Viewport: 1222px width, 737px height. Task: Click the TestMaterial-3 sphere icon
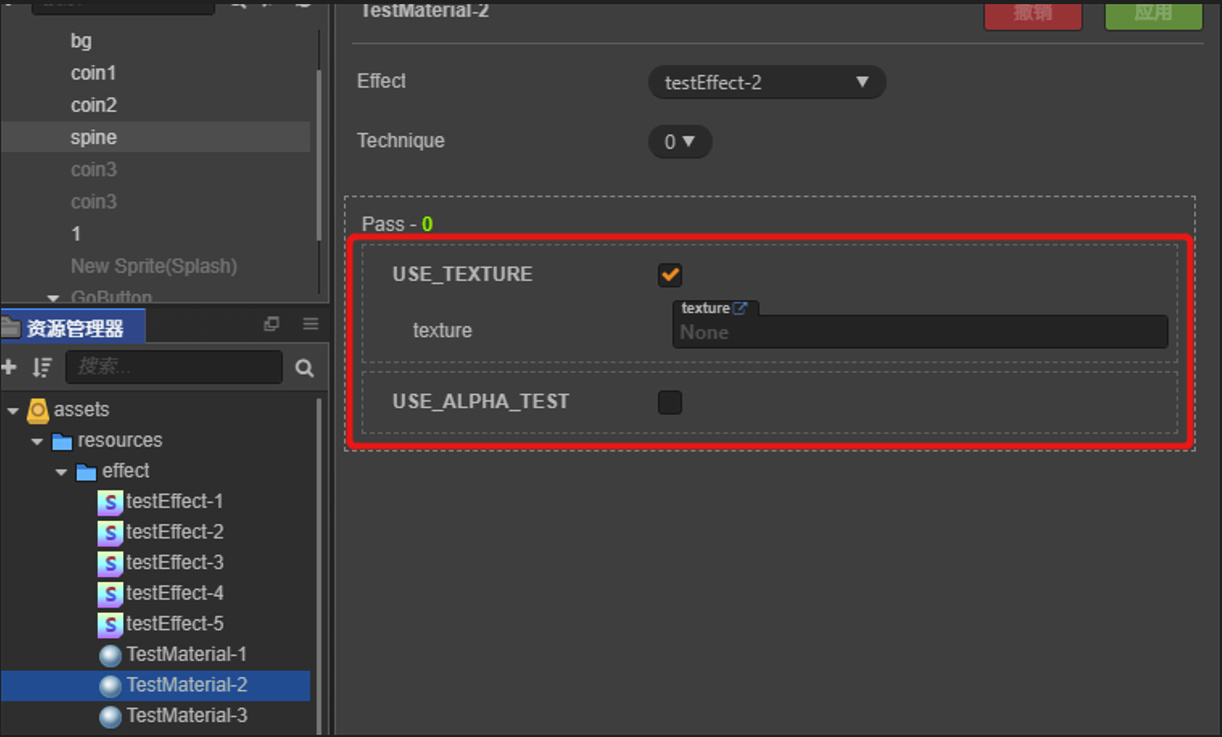pyautogui.click(x=111, y=716)
